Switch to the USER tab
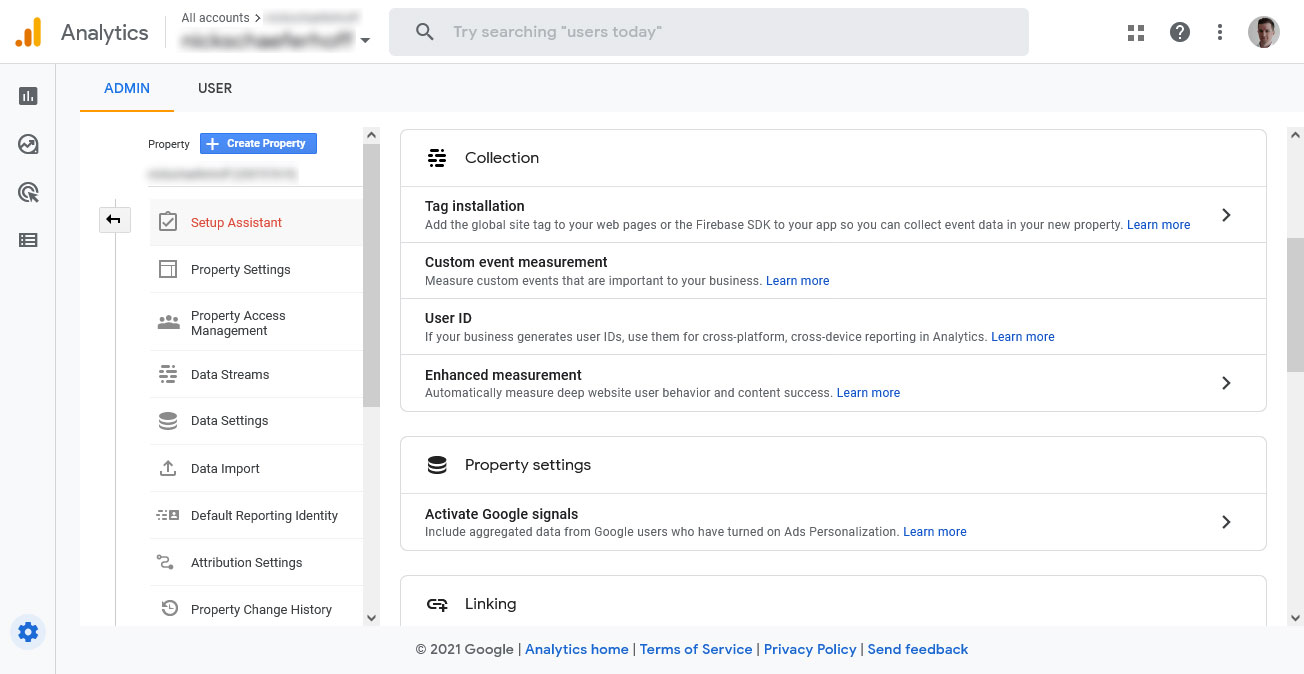The image size is (1304, 674). click(215, 88)
